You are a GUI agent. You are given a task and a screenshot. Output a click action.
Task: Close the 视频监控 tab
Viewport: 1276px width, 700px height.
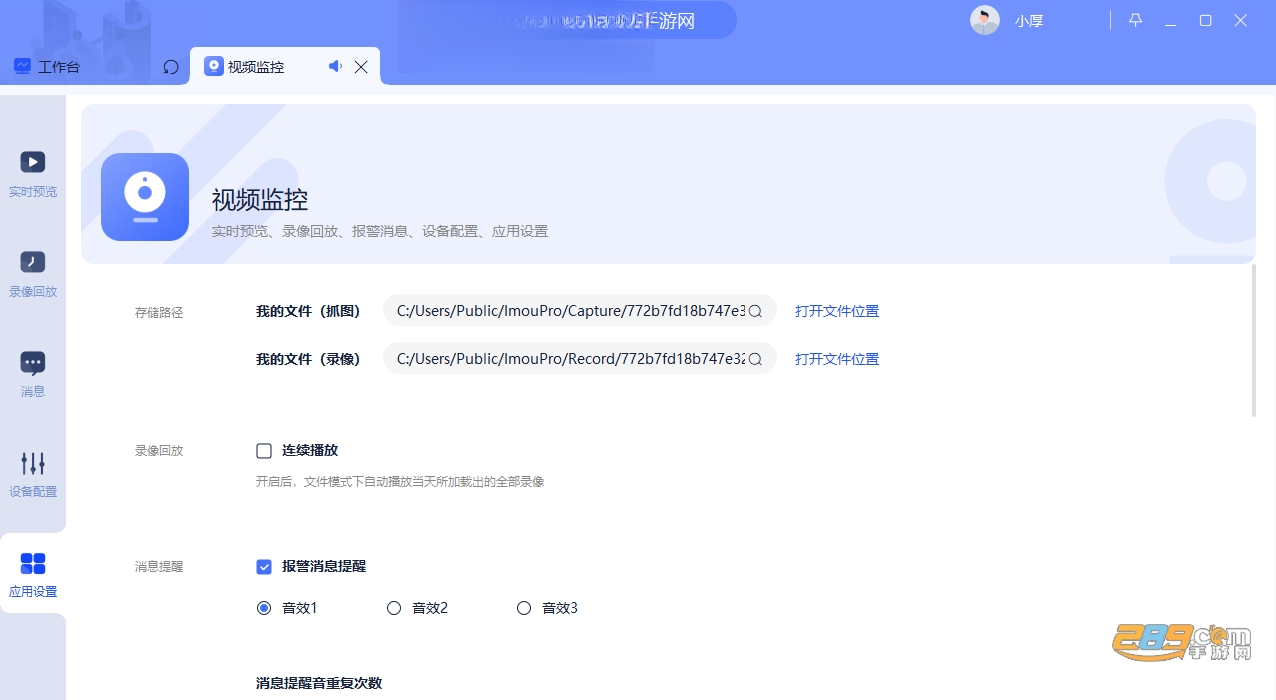[361, 67]
